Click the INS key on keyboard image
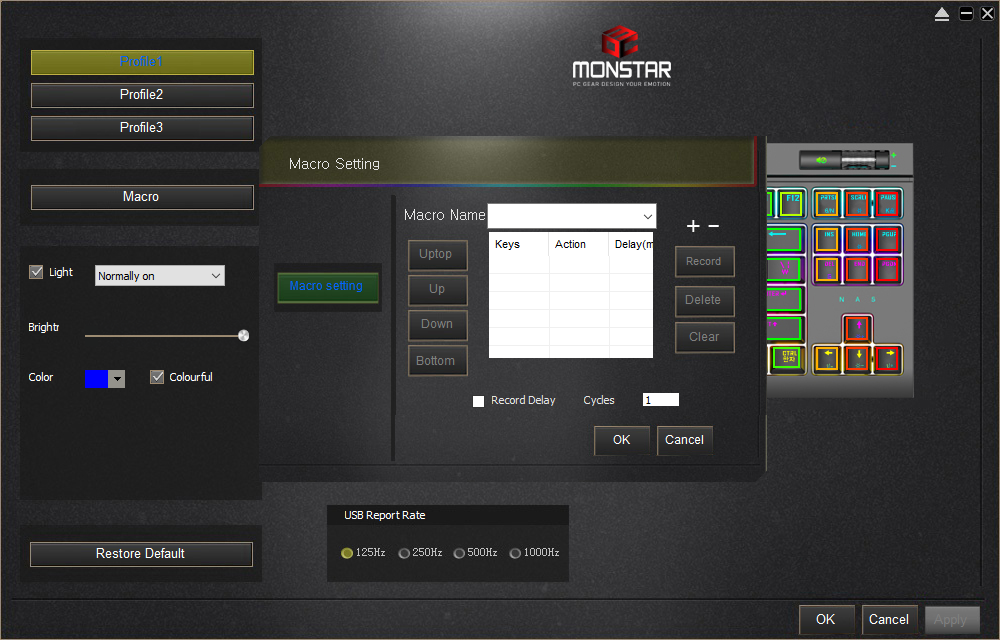Image resolution: width=1000 pixels, height=640 pixels. point(827,239)
